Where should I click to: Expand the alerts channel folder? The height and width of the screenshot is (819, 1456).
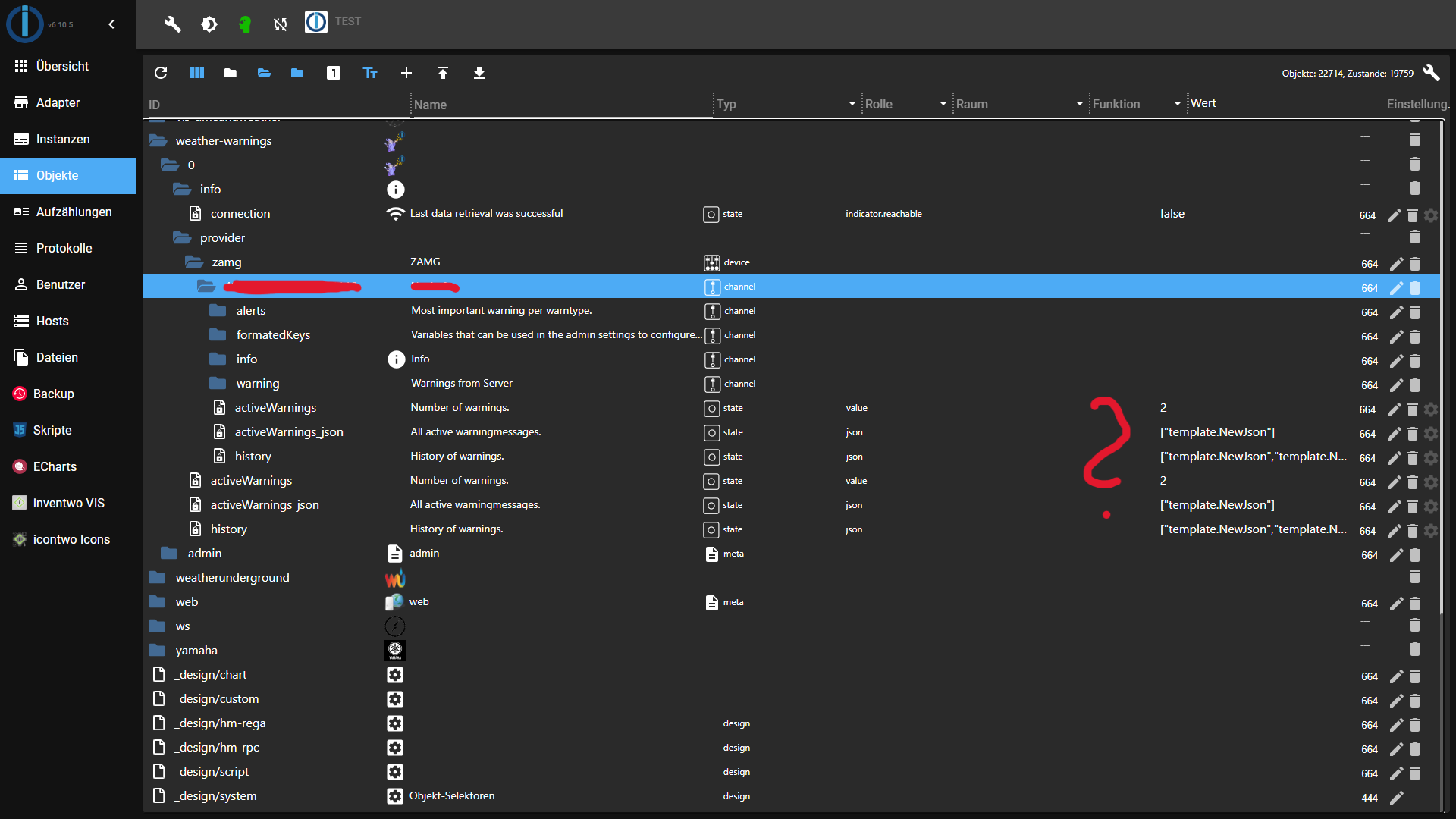(218, 310)
